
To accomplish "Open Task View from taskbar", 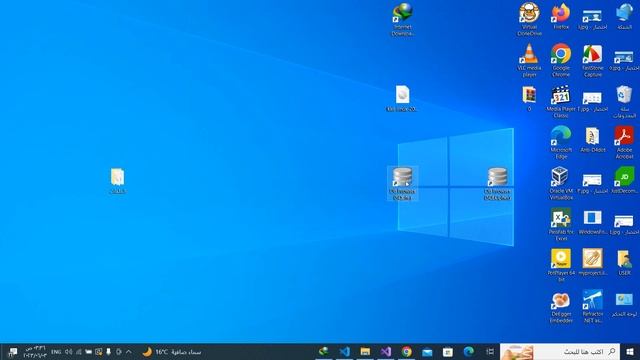I will [x=490, y=351].
